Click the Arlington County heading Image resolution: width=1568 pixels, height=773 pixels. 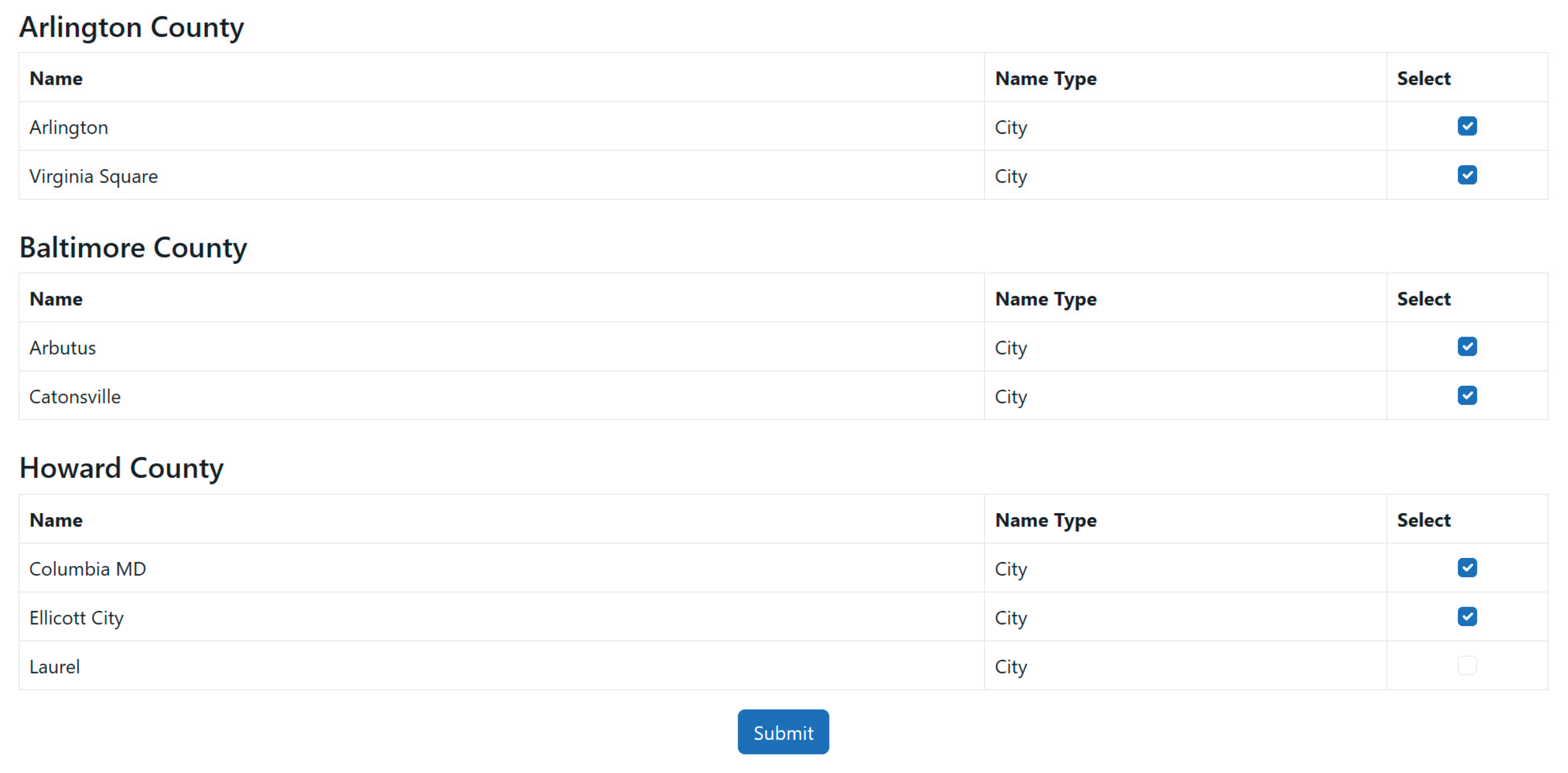[x=131, y=27]
